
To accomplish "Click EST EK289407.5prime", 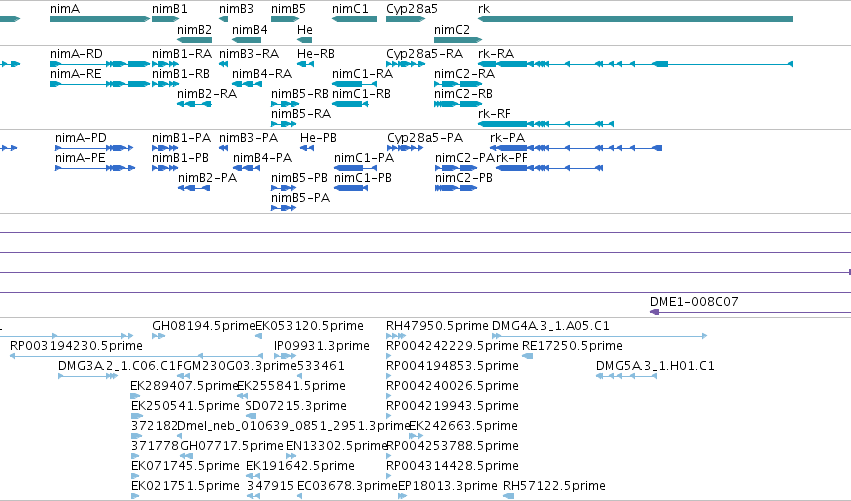I will (x=136, y=397).
